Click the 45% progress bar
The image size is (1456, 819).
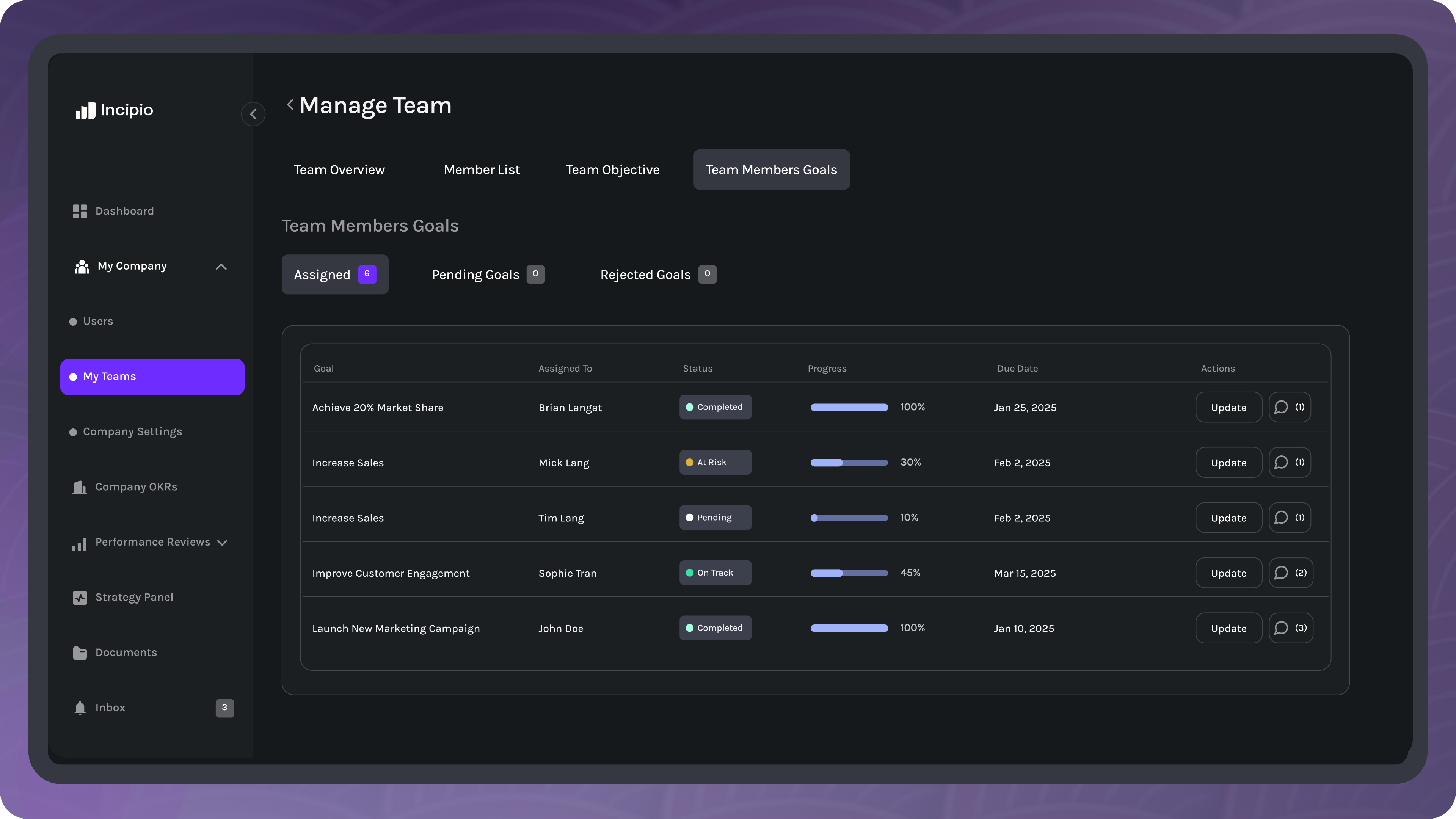(849, 573)
